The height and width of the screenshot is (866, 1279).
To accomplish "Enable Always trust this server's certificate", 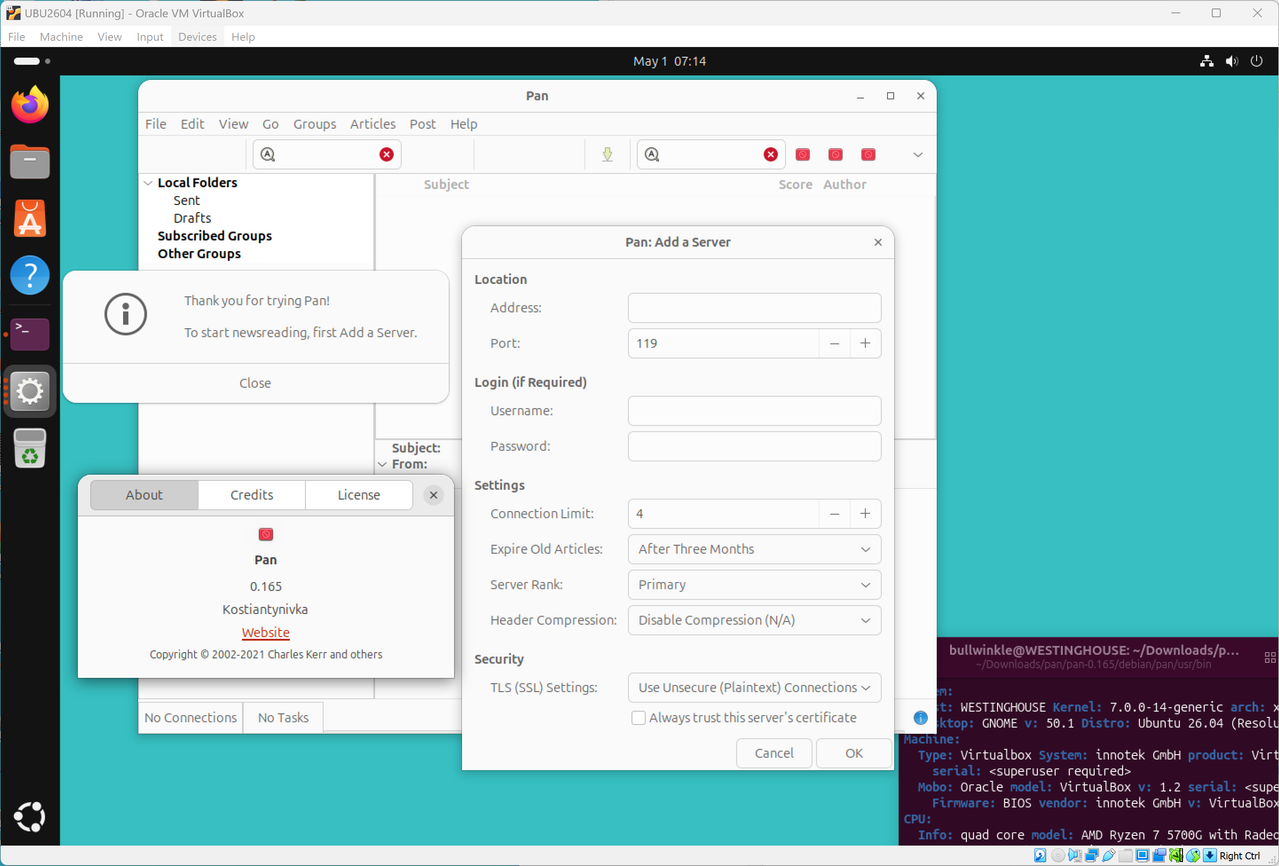I will click(638, 718).
